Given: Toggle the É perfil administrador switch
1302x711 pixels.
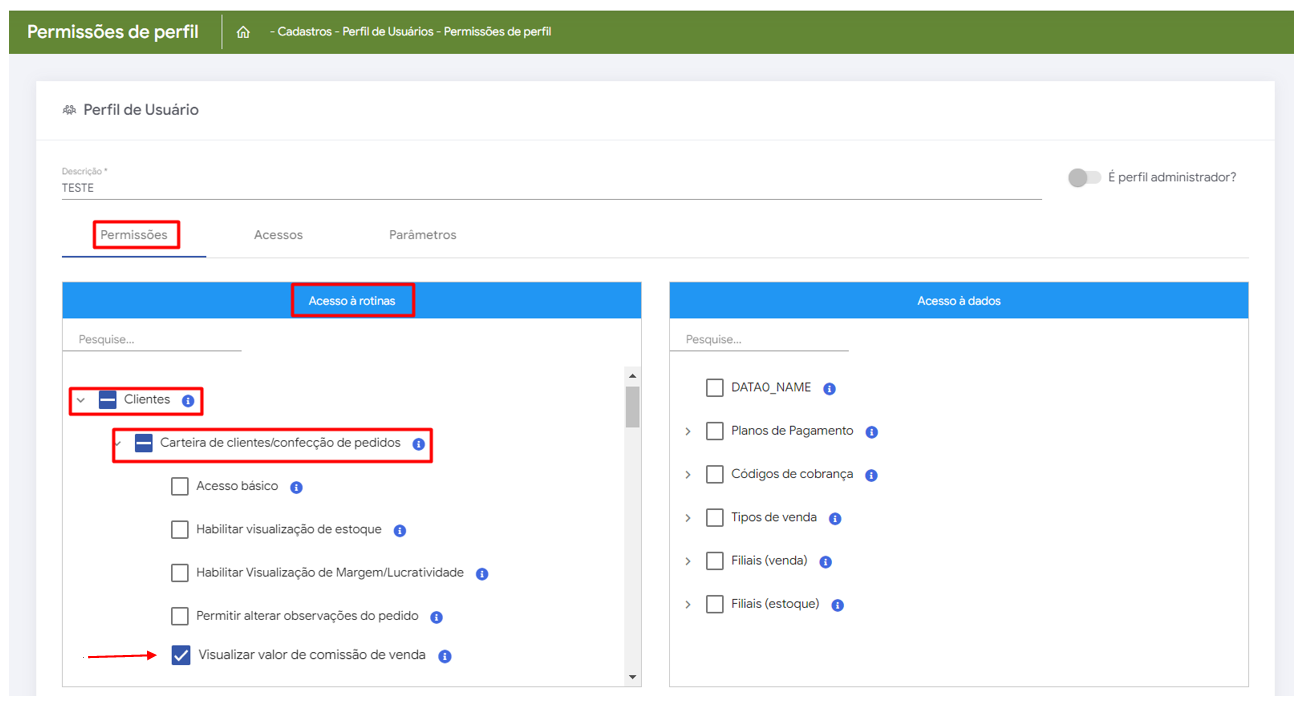Looking at the screenshot, I should 1083,177.
